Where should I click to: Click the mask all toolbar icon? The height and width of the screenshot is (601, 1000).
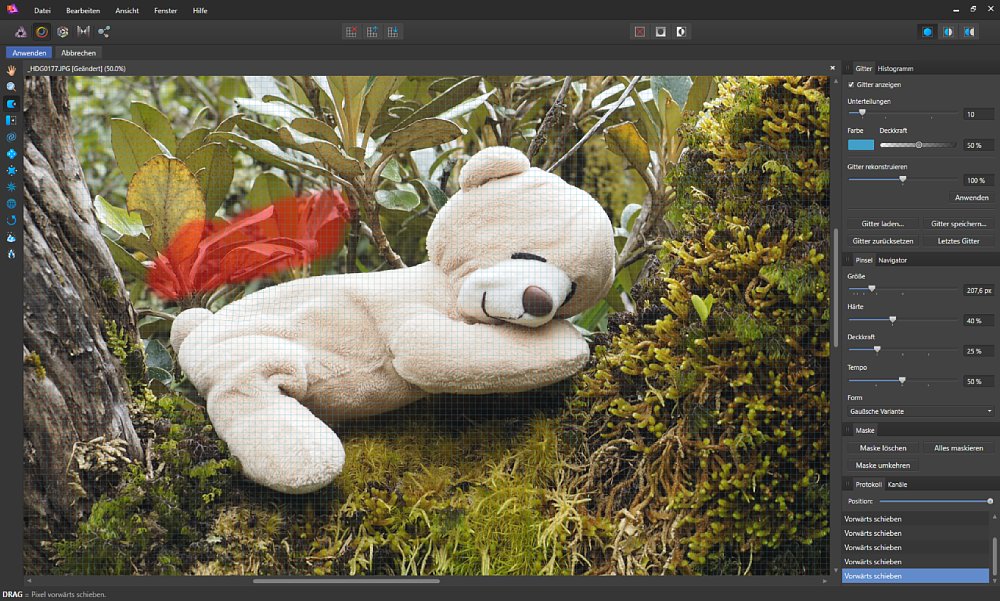coord(661,32)
